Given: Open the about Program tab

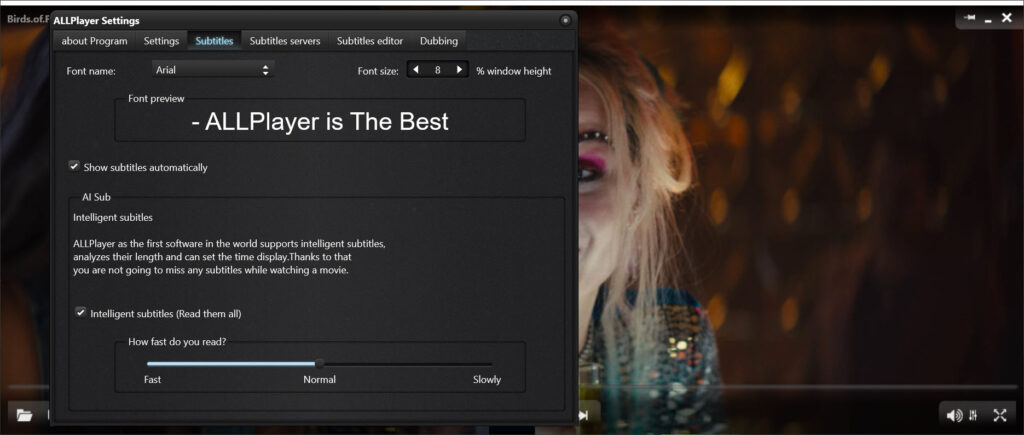Looking at the screenshot, I should click(x=95, y=40).
